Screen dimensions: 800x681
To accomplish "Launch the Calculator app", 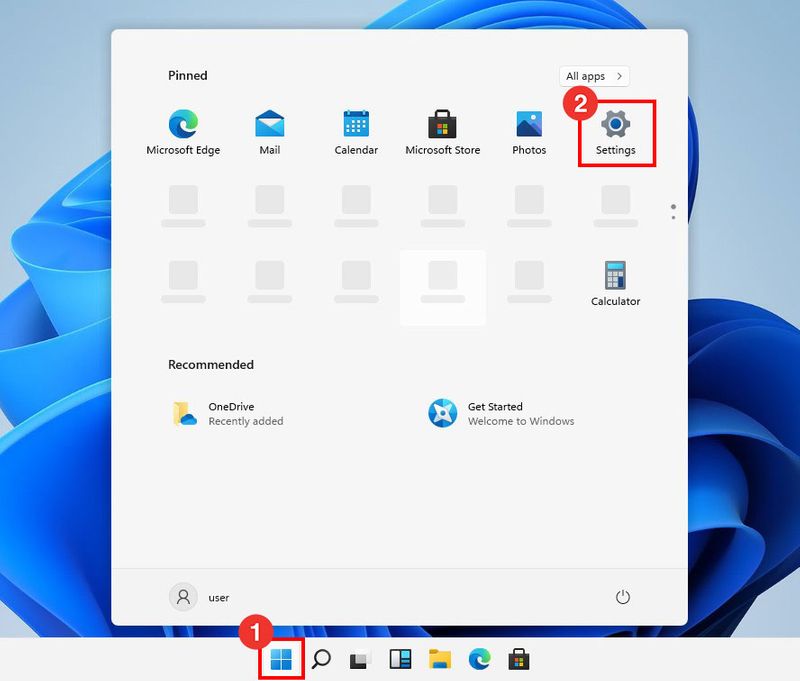I will coord(615,284).
